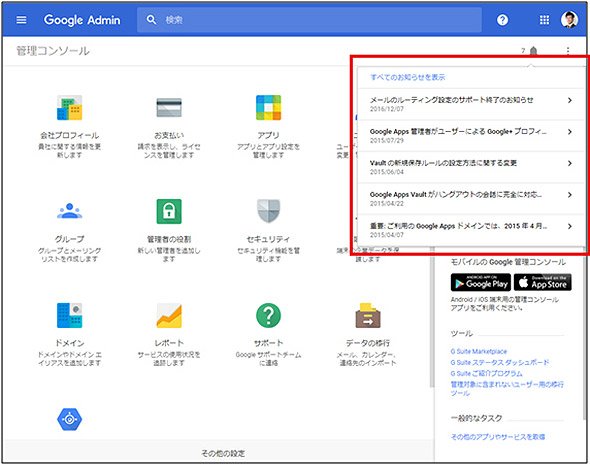The image size is (590, 465).
Task: Open the three-dot more options menu
Action: click(568, 50)
